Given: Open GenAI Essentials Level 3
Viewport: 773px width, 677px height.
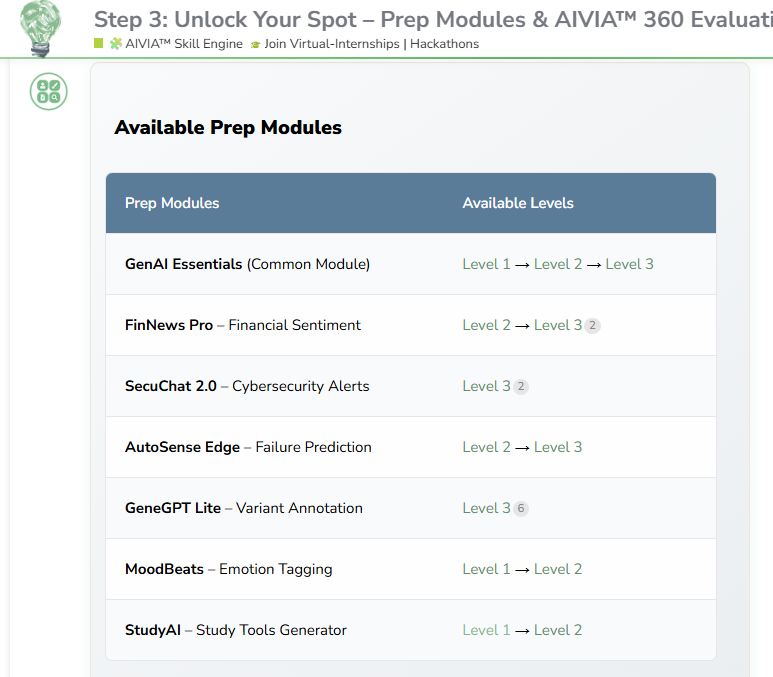Looking at the screenshot, I should (629, 264).
